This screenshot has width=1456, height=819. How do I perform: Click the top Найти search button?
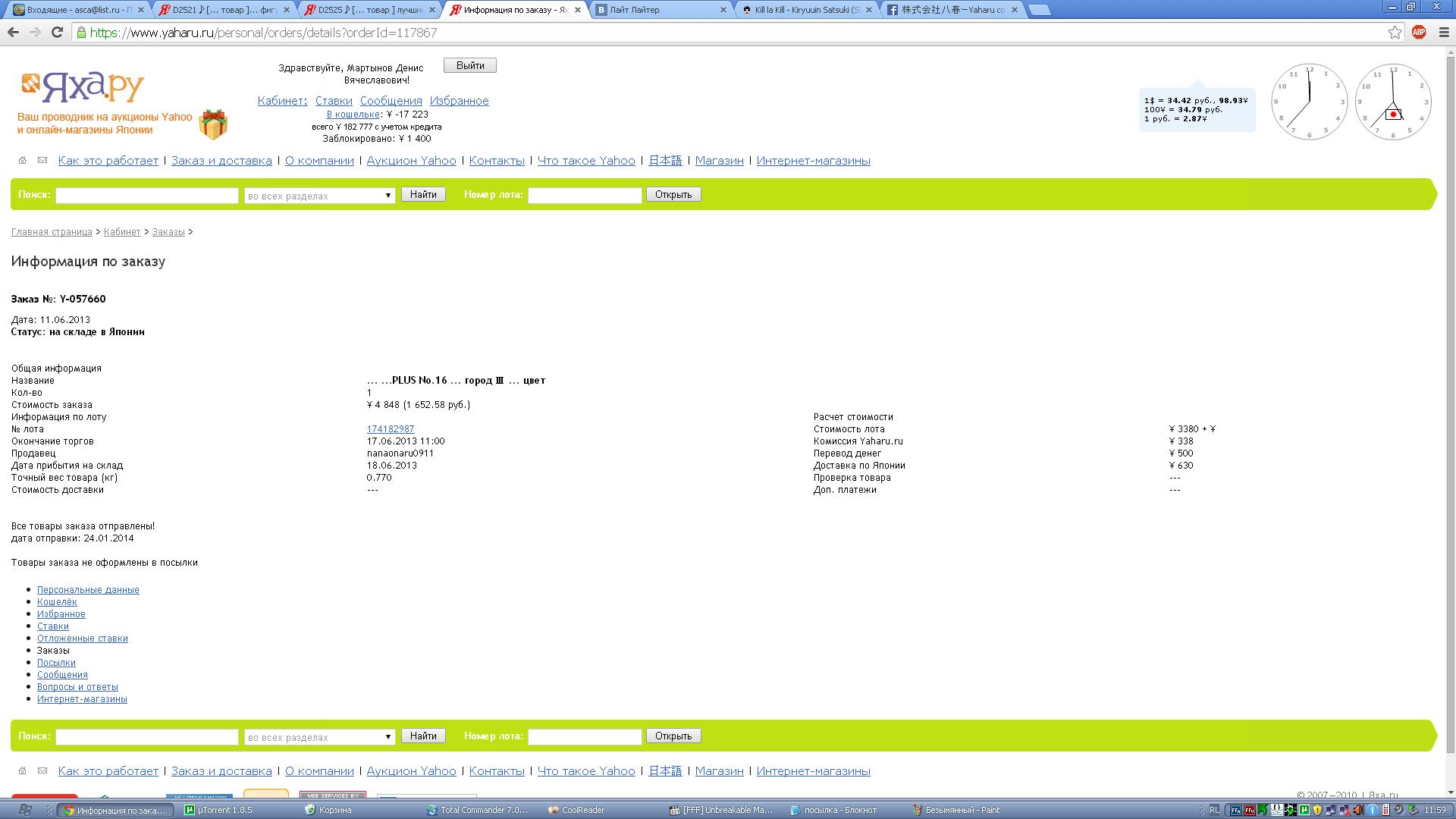coord(422,195)
